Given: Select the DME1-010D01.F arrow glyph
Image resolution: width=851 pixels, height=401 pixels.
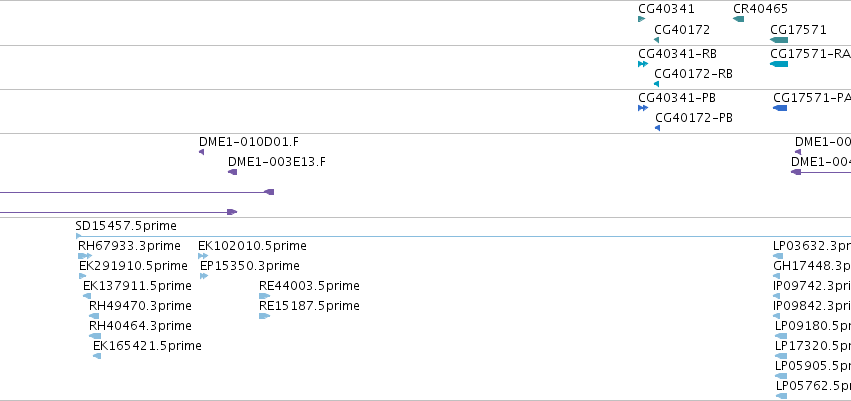Looking at the screenshot, I should [x=201, y=152].
